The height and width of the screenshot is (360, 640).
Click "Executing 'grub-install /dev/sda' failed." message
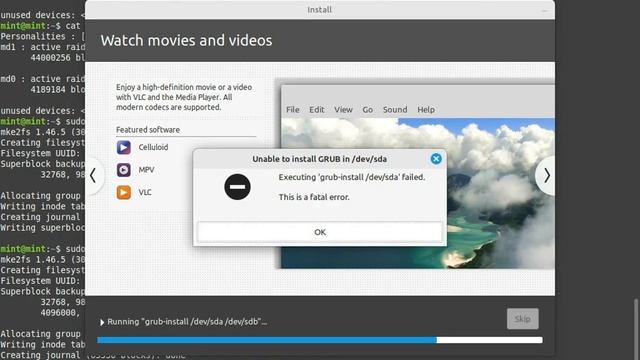[x=352, y=177]
